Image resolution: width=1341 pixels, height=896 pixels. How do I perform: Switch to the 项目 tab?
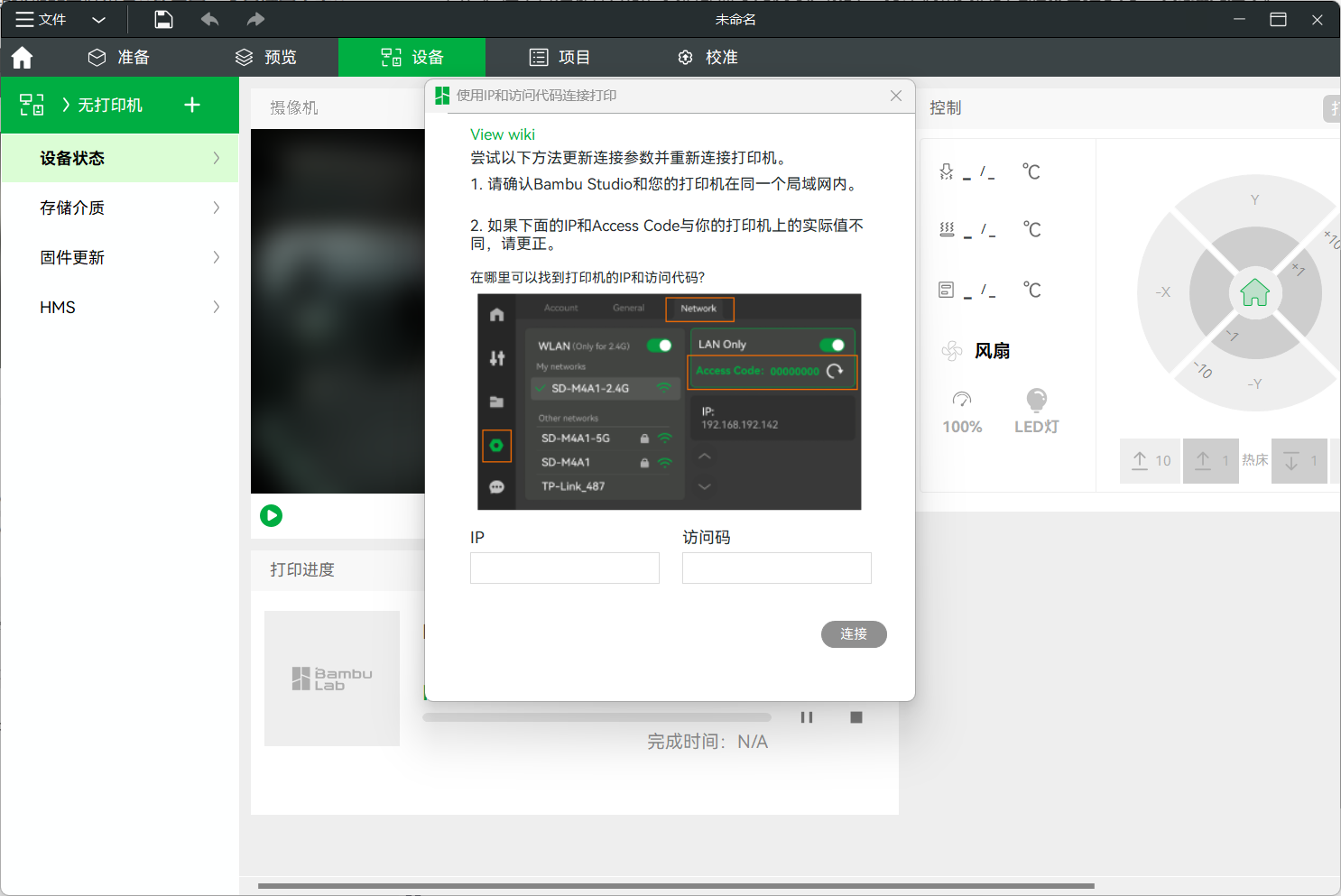[560, 58]
